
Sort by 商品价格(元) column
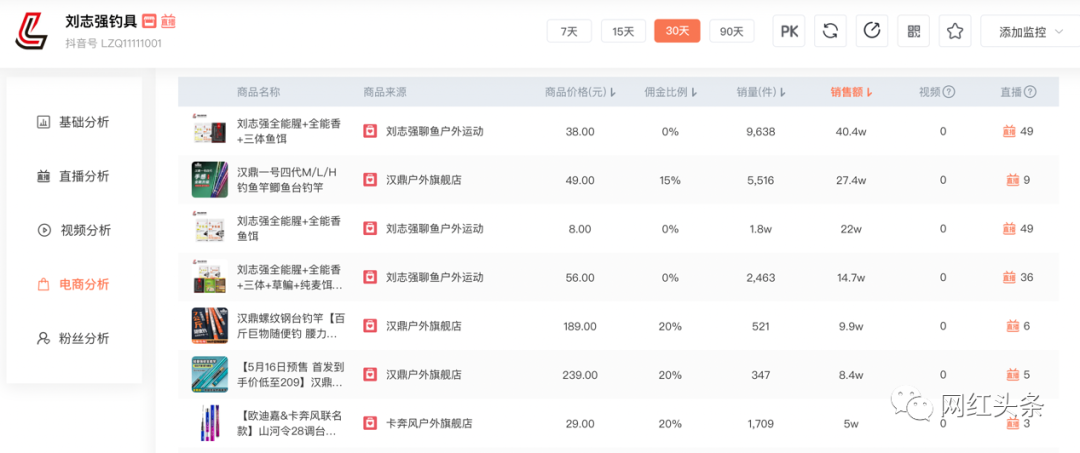[x=580, y=92]
